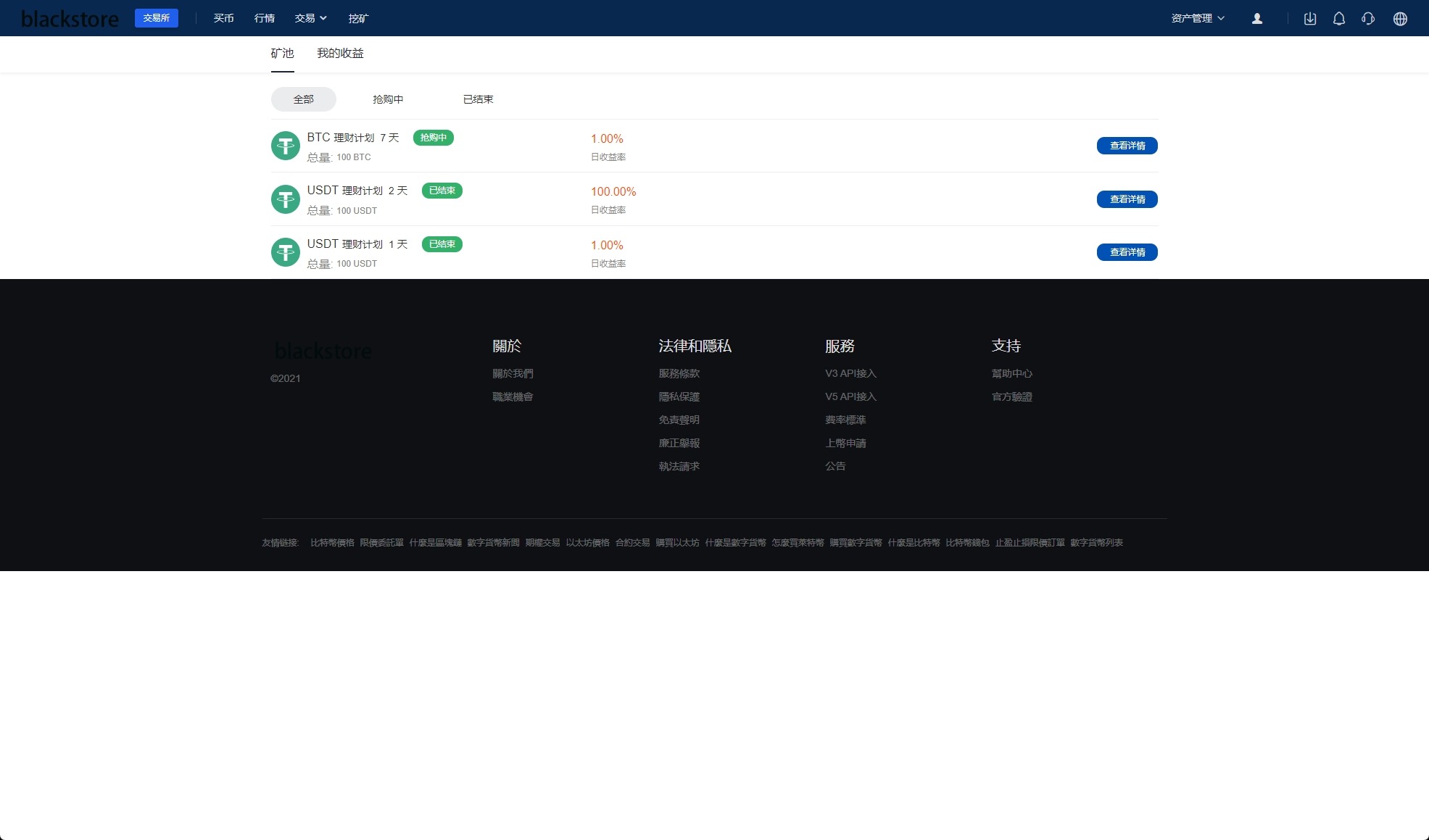
Task: Click the 100.00% daily yield value
Action: pyautogui.click(x=613, y=192)
